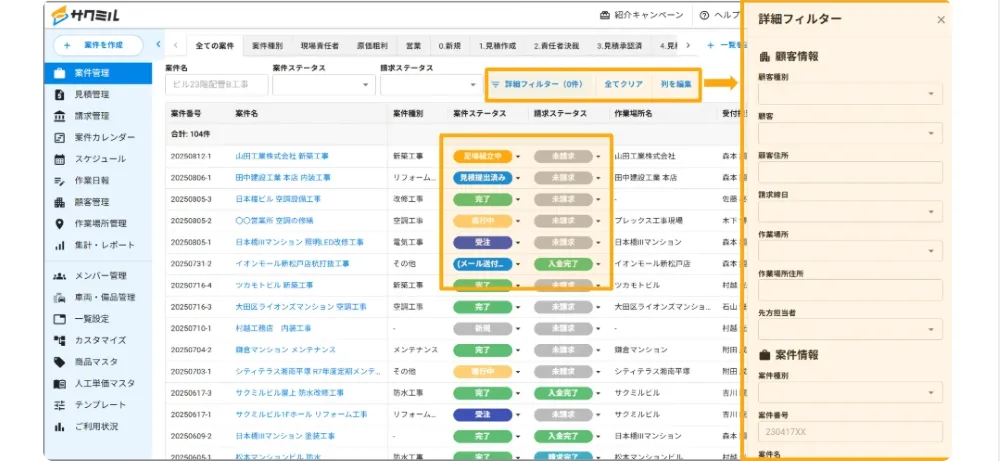Expand the 顧客 dropdown in the filter panel
The width and height of the screenshot is (1000, 461).
click(850, 133)
